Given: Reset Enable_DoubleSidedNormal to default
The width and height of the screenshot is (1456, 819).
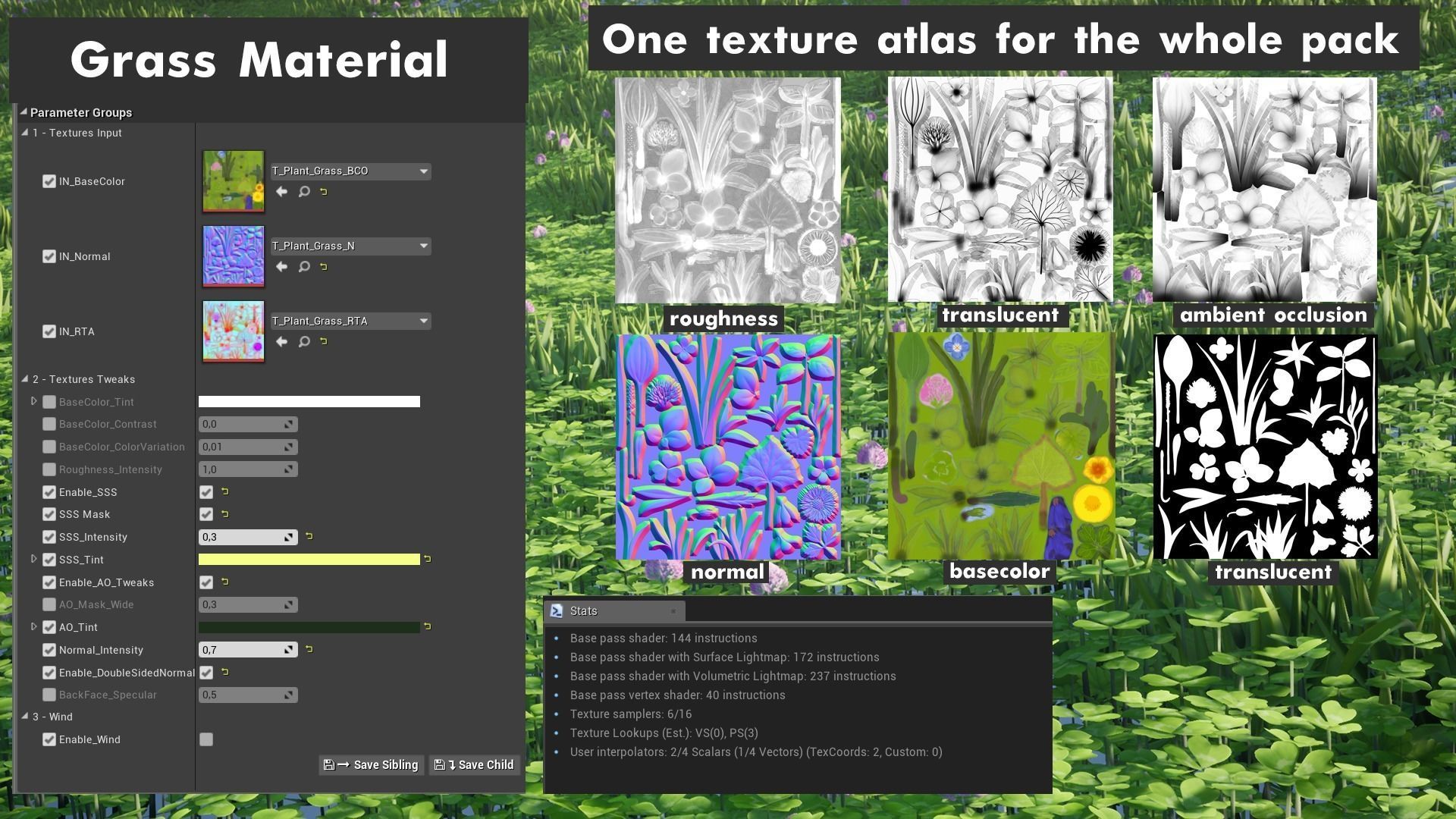Looking at the screenshot, I should click(x=225, y=672).
